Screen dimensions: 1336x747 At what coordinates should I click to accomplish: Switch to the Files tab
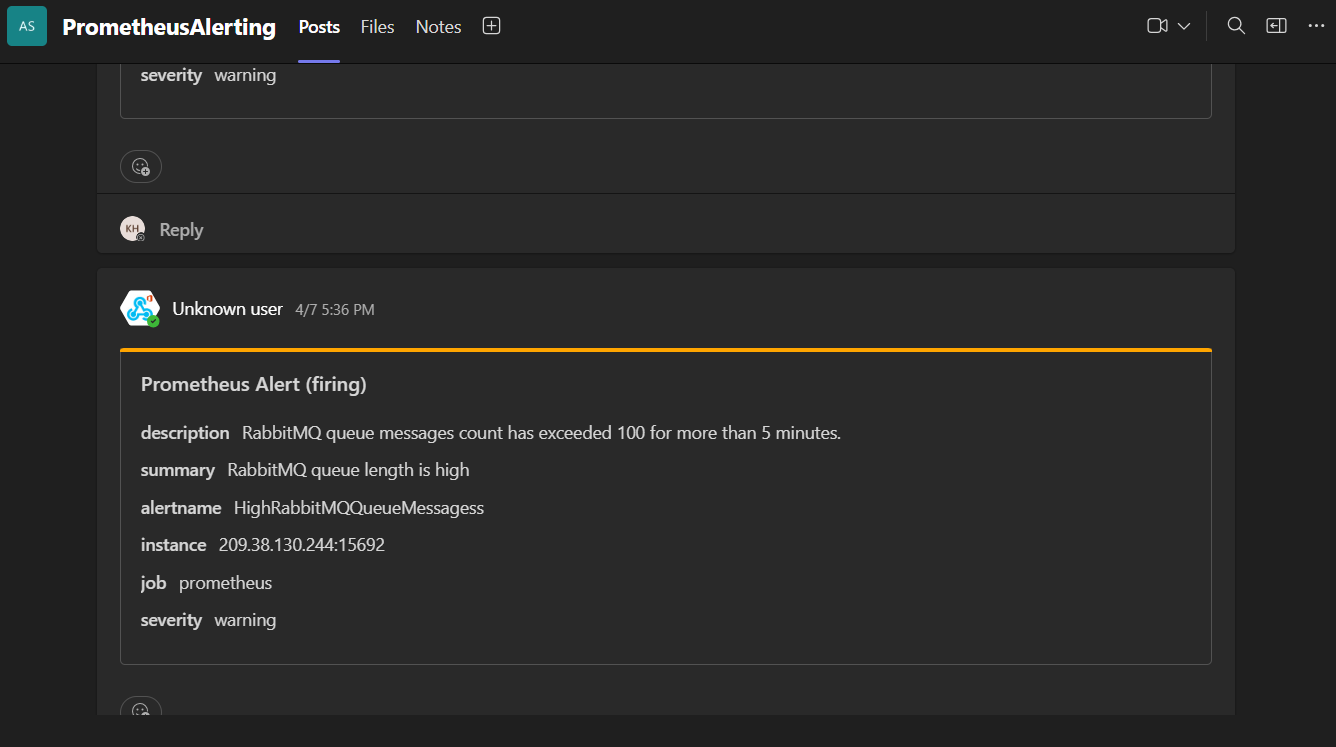tap(377, 27)
